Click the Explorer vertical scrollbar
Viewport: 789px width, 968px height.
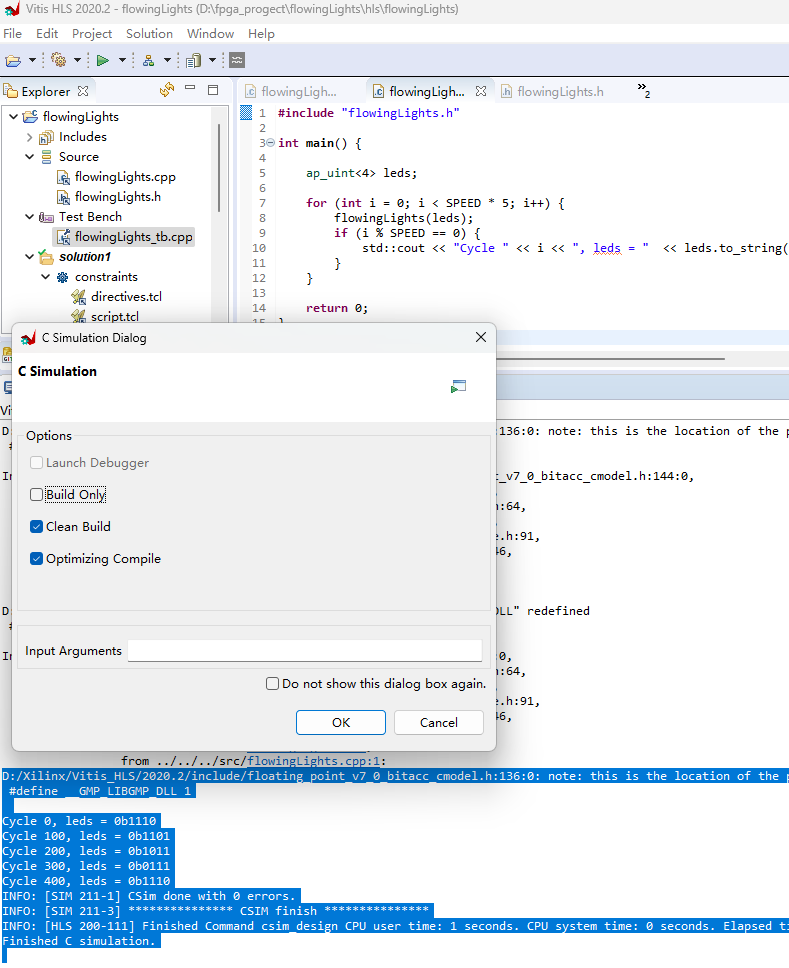(x=219, y=168)
